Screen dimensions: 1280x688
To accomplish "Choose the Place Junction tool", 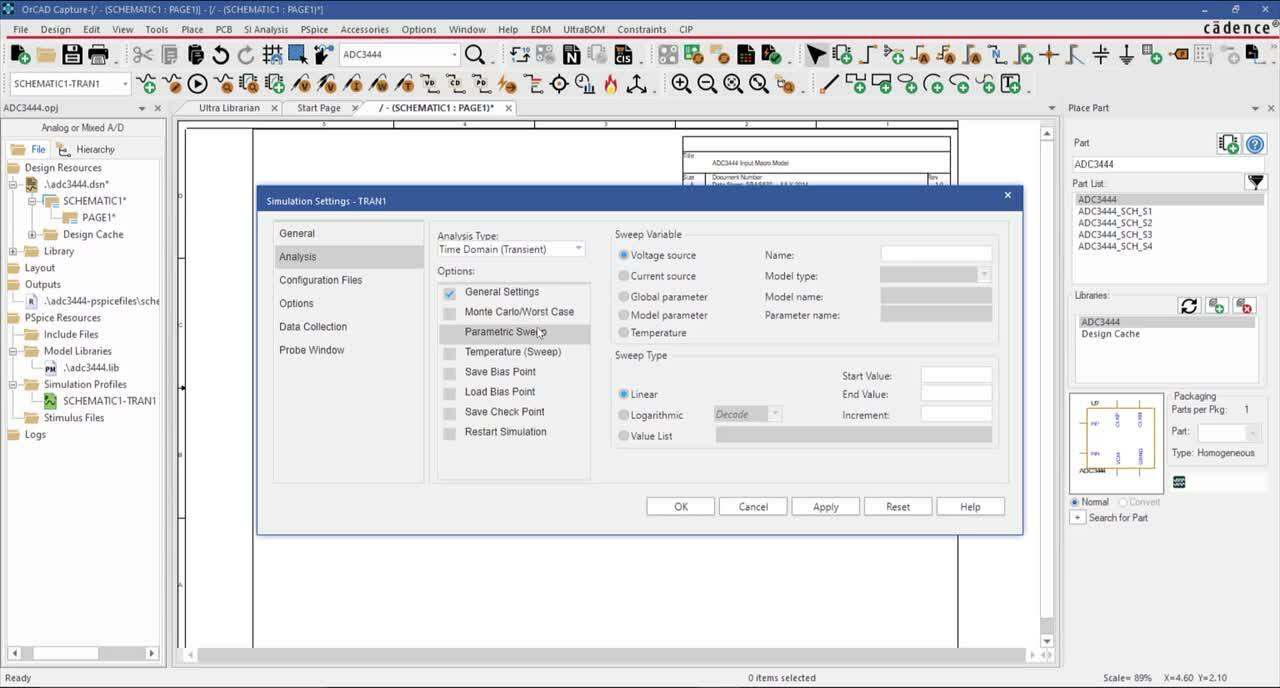I will pos(1049,54).
